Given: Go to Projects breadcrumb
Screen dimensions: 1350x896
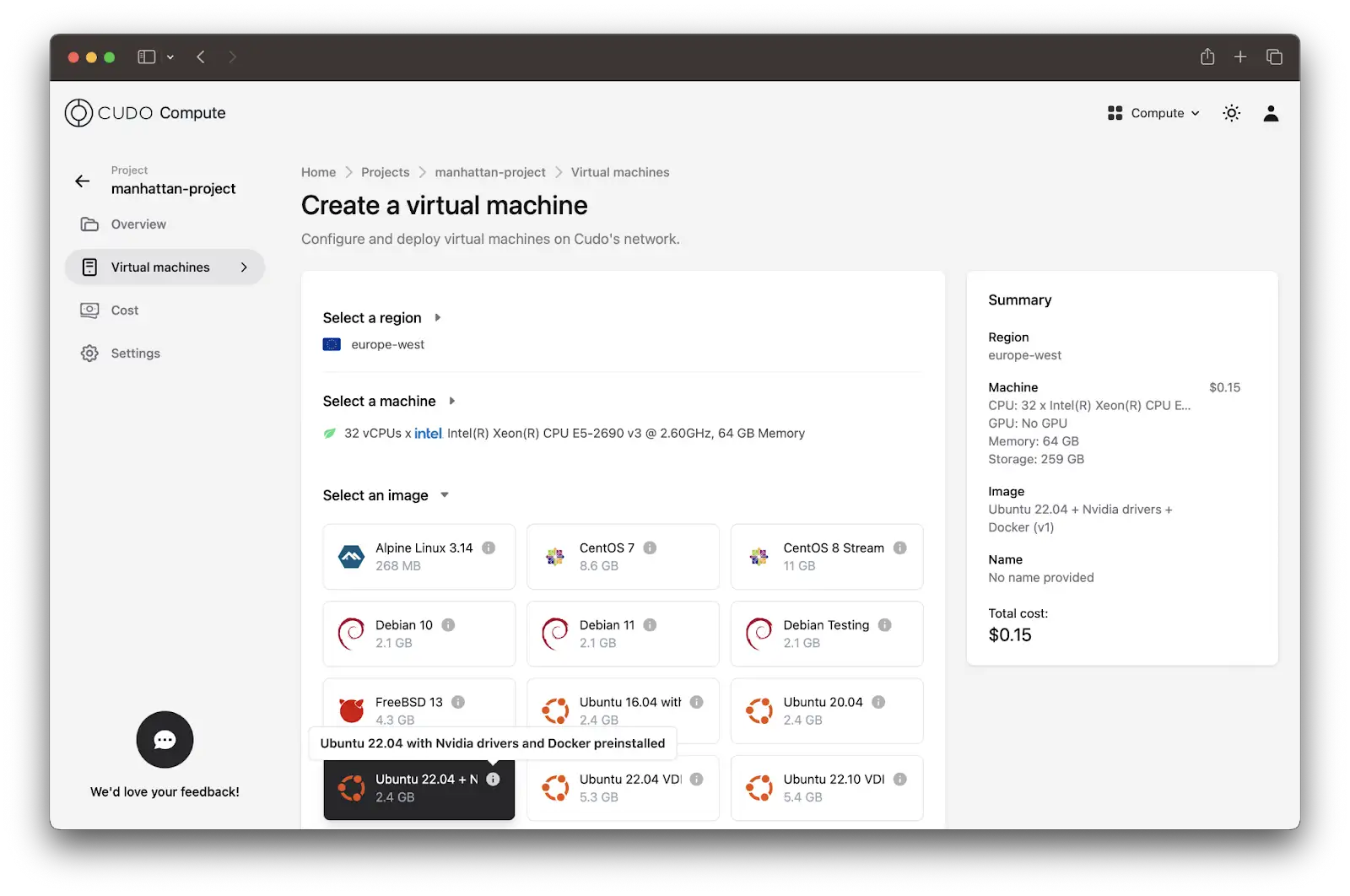Looking at the screenshot, I should coord(385,172).
